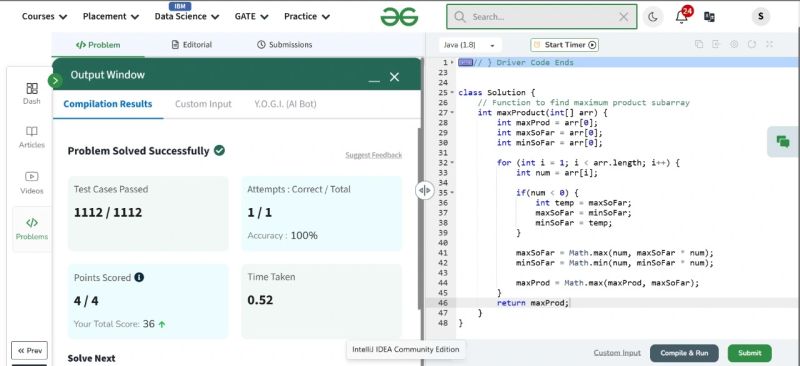This screenshot has height=366, width=800.
Task: Open Dash in the left sidebar
Action: [32, 94]
